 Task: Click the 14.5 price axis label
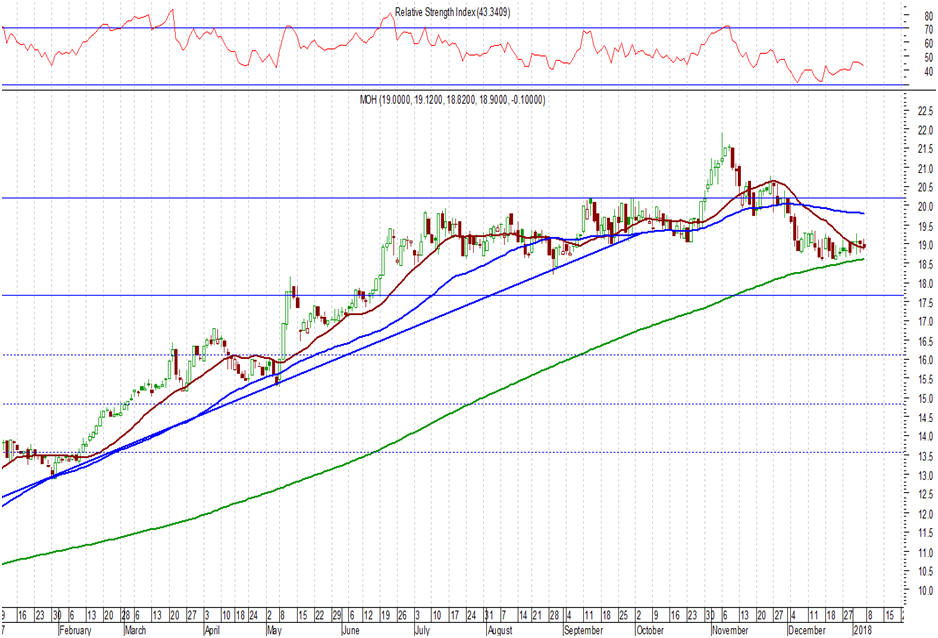click(925, 418)
